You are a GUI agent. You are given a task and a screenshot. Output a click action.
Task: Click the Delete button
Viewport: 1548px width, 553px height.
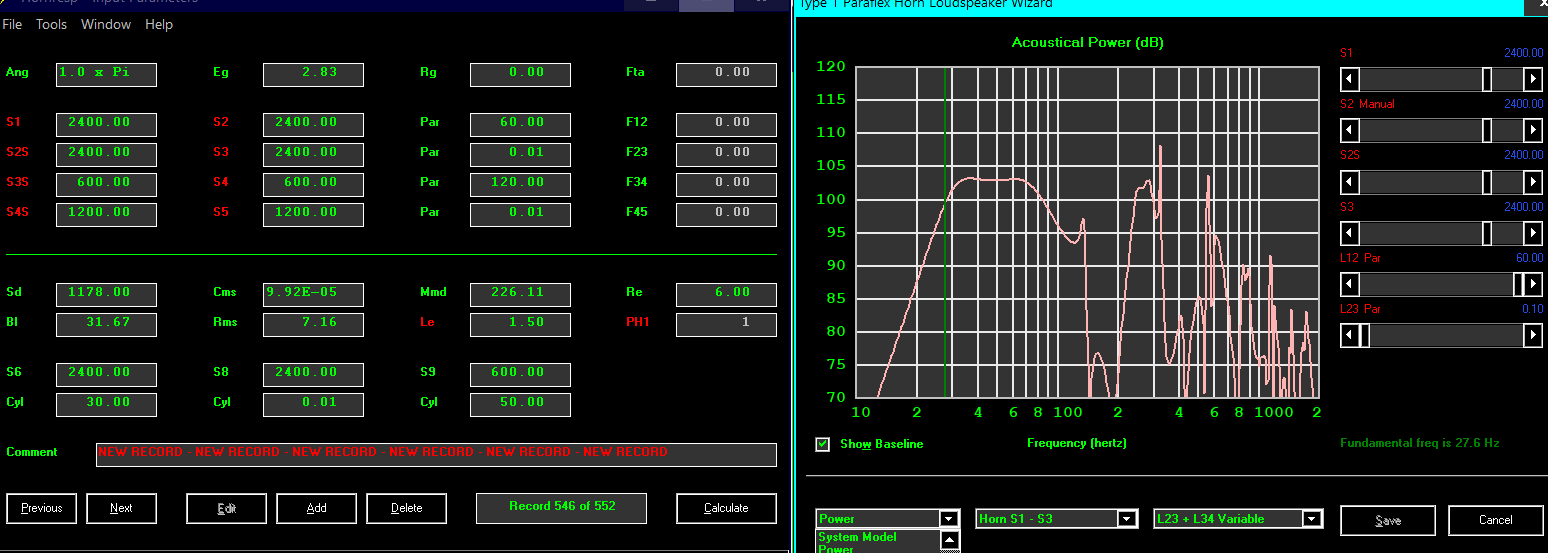coord(407,508)
